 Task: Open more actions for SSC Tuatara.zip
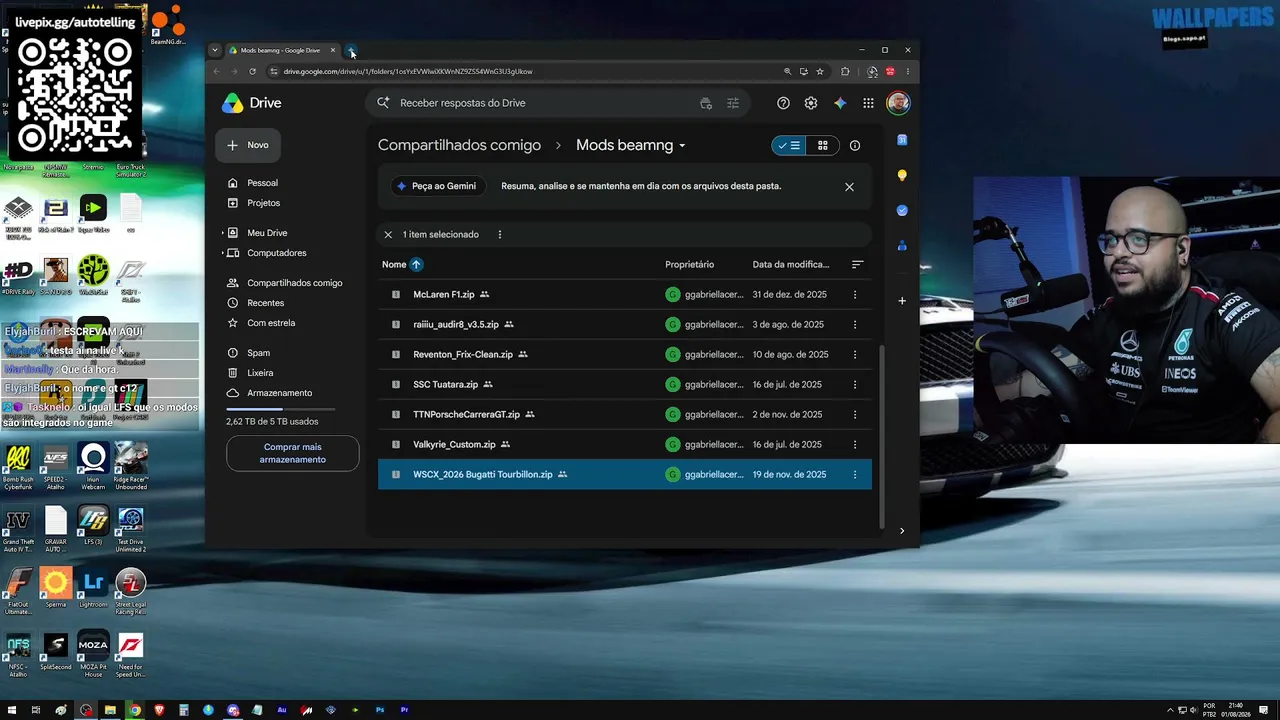pos(855,384)
